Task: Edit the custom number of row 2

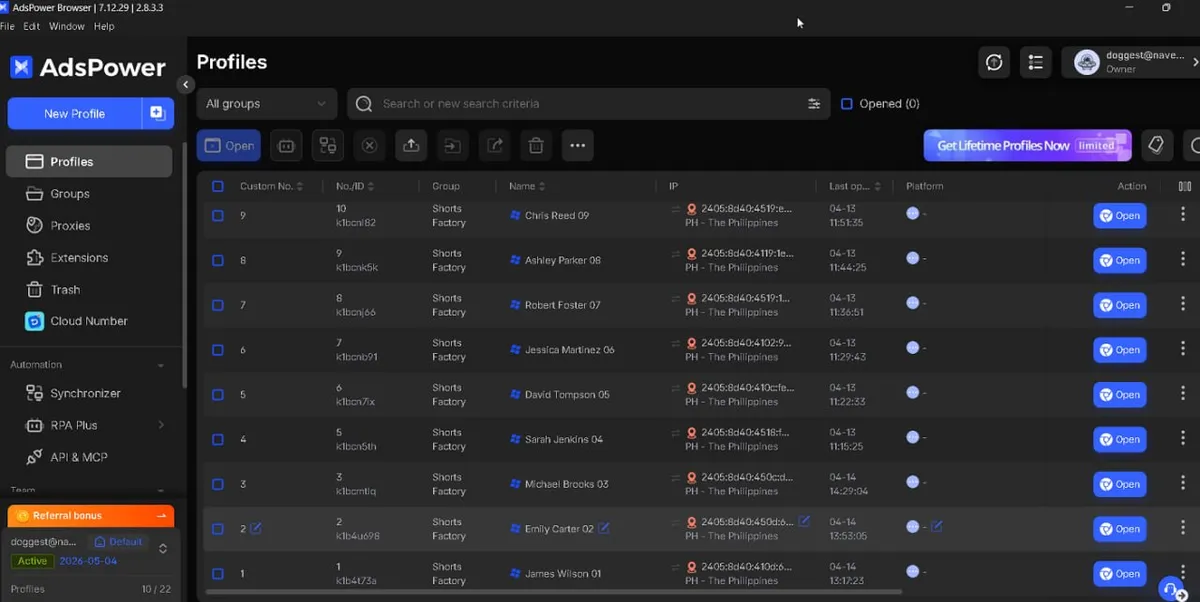Action: click(x=256, y=528)
